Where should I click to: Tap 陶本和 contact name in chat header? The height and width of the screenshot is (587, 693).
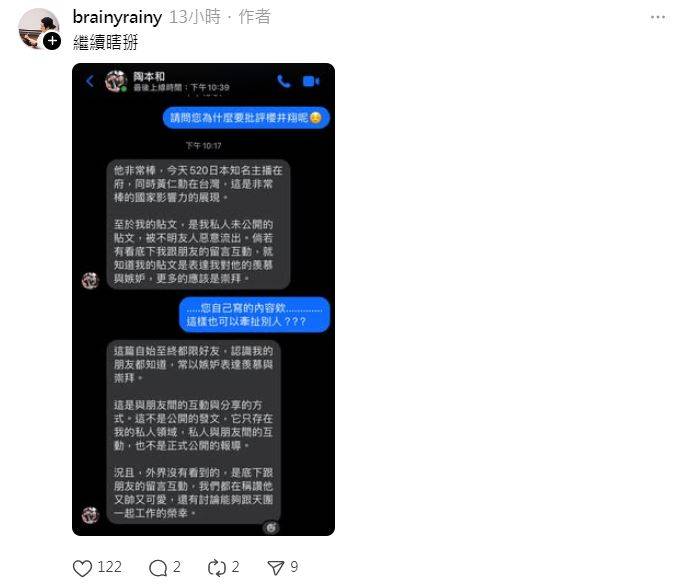149,76
